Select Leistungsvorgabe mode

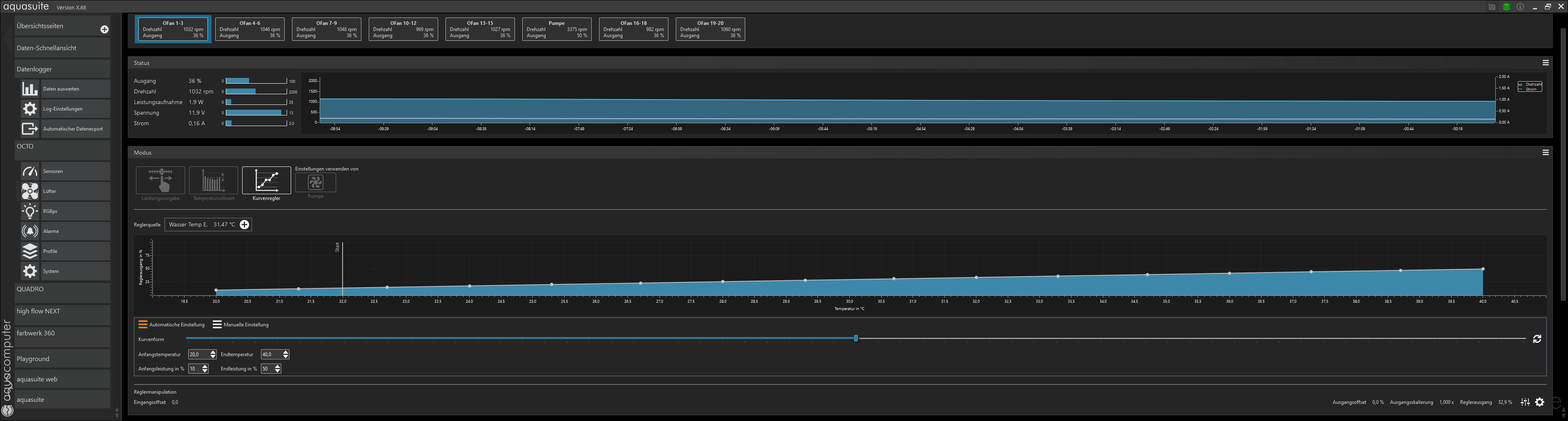tap(160, 181)
